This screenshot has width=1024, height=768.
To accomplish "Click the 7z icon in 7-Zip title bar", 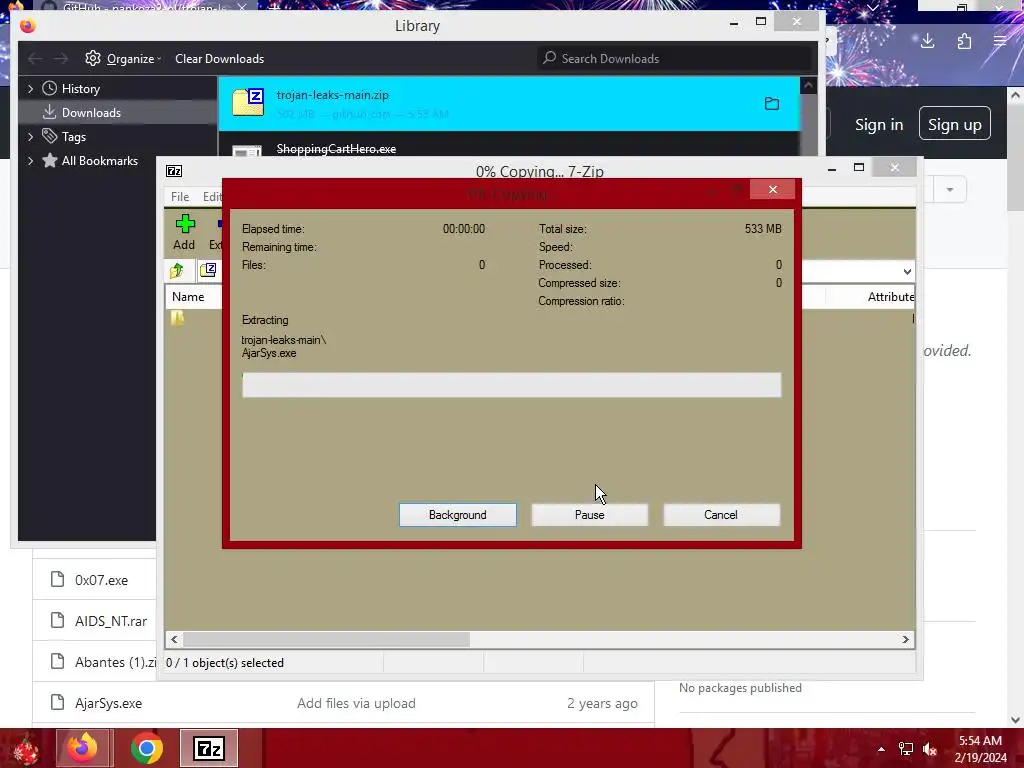I will point(174,171).
